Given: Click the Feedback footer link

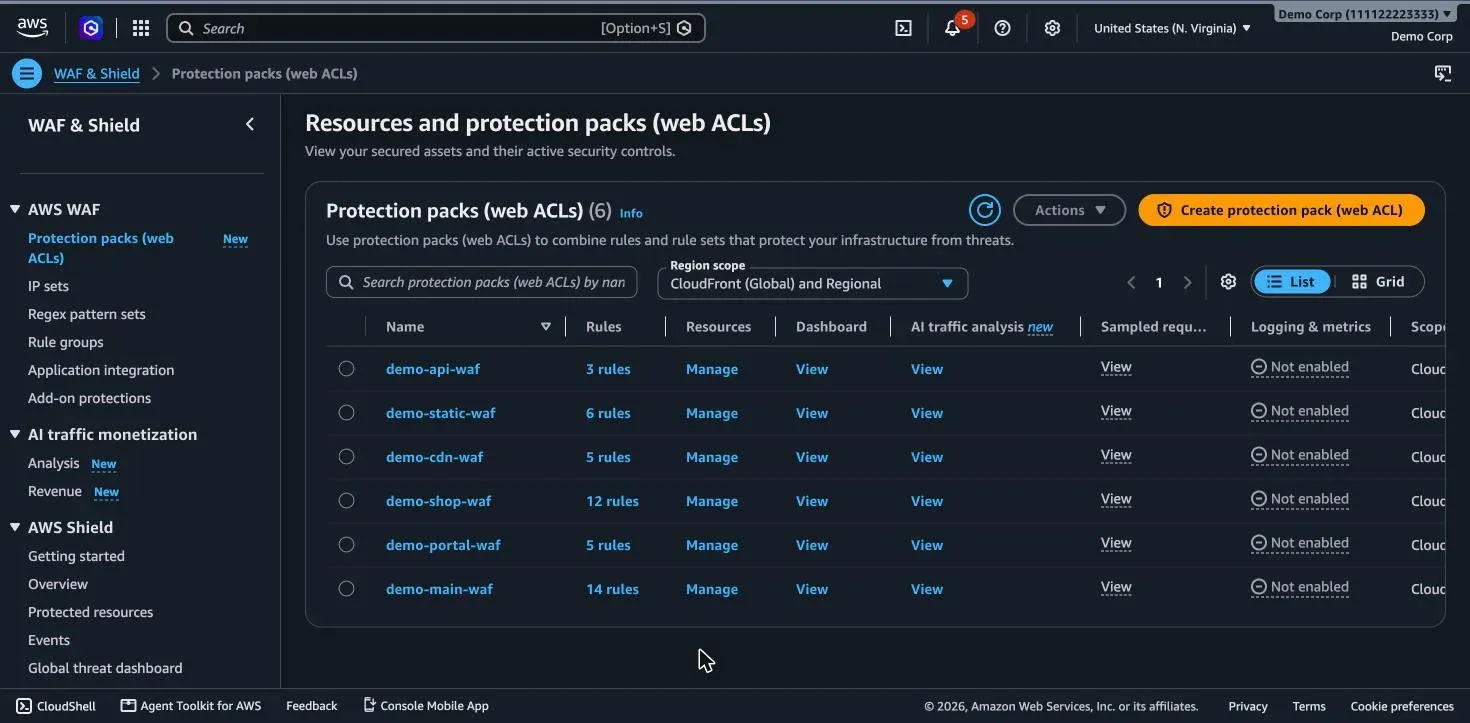Looking at the screenshot, I should [x=312, y=705].
